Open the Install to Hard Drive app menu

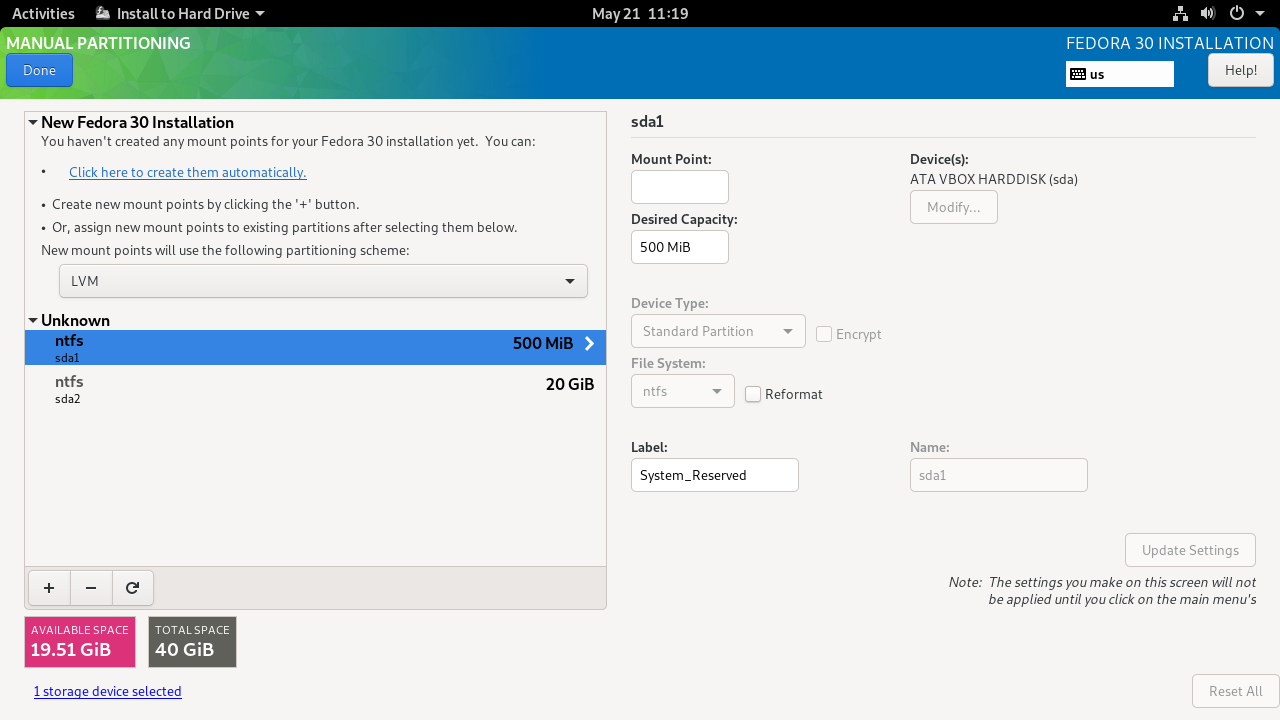(181, 14)
